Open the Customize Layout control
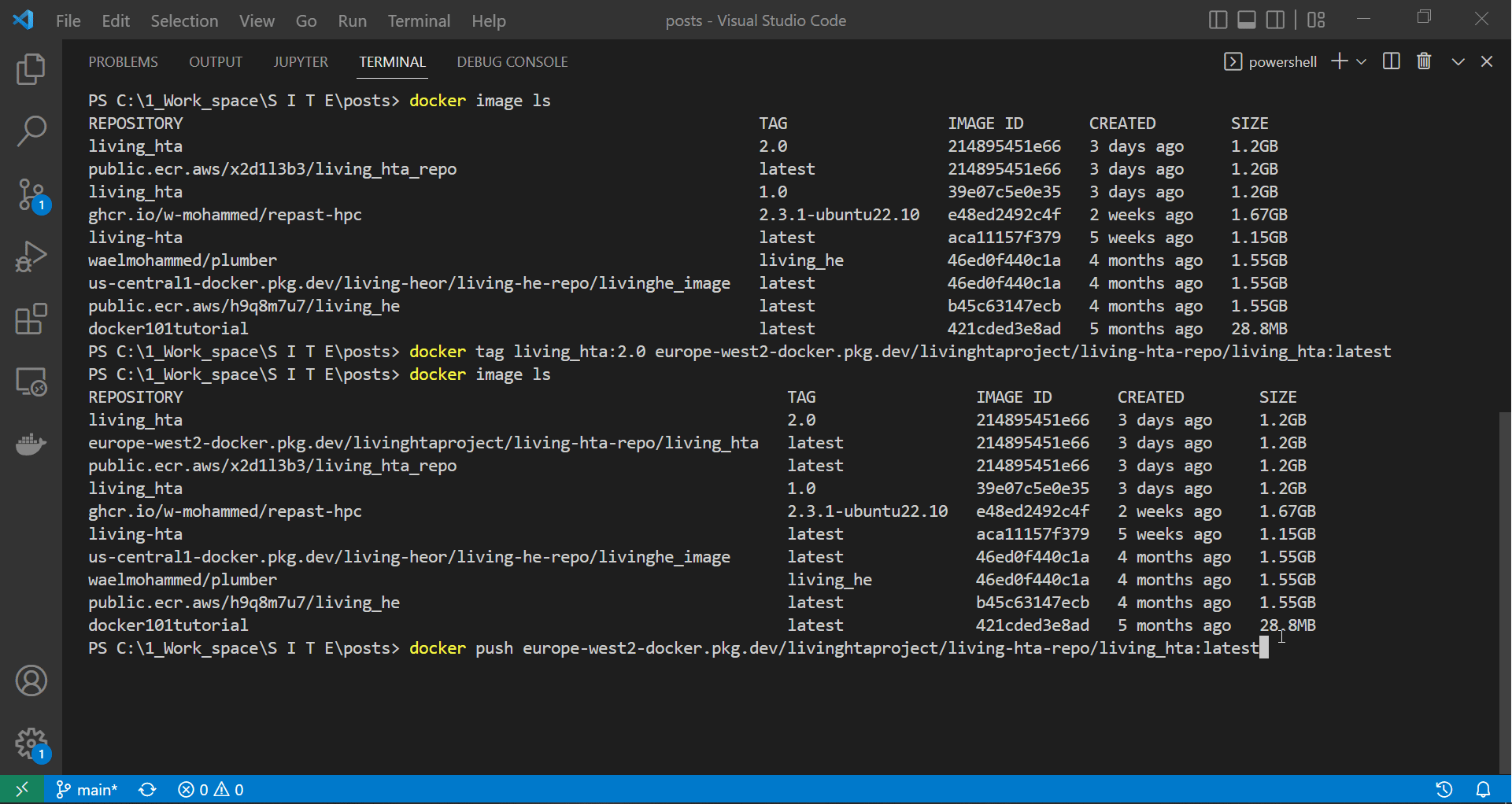1512x804 pixels. 1315,20
